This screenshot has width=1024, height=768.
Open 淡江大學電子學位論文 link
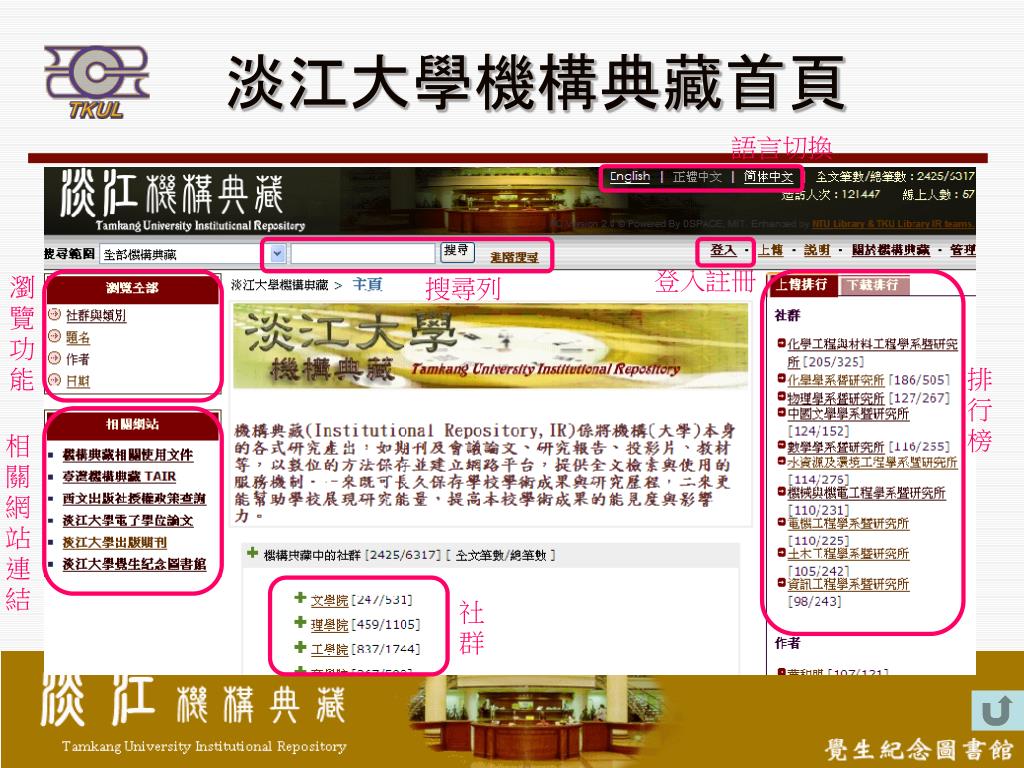pyautogui.click(x=127, y=520)
